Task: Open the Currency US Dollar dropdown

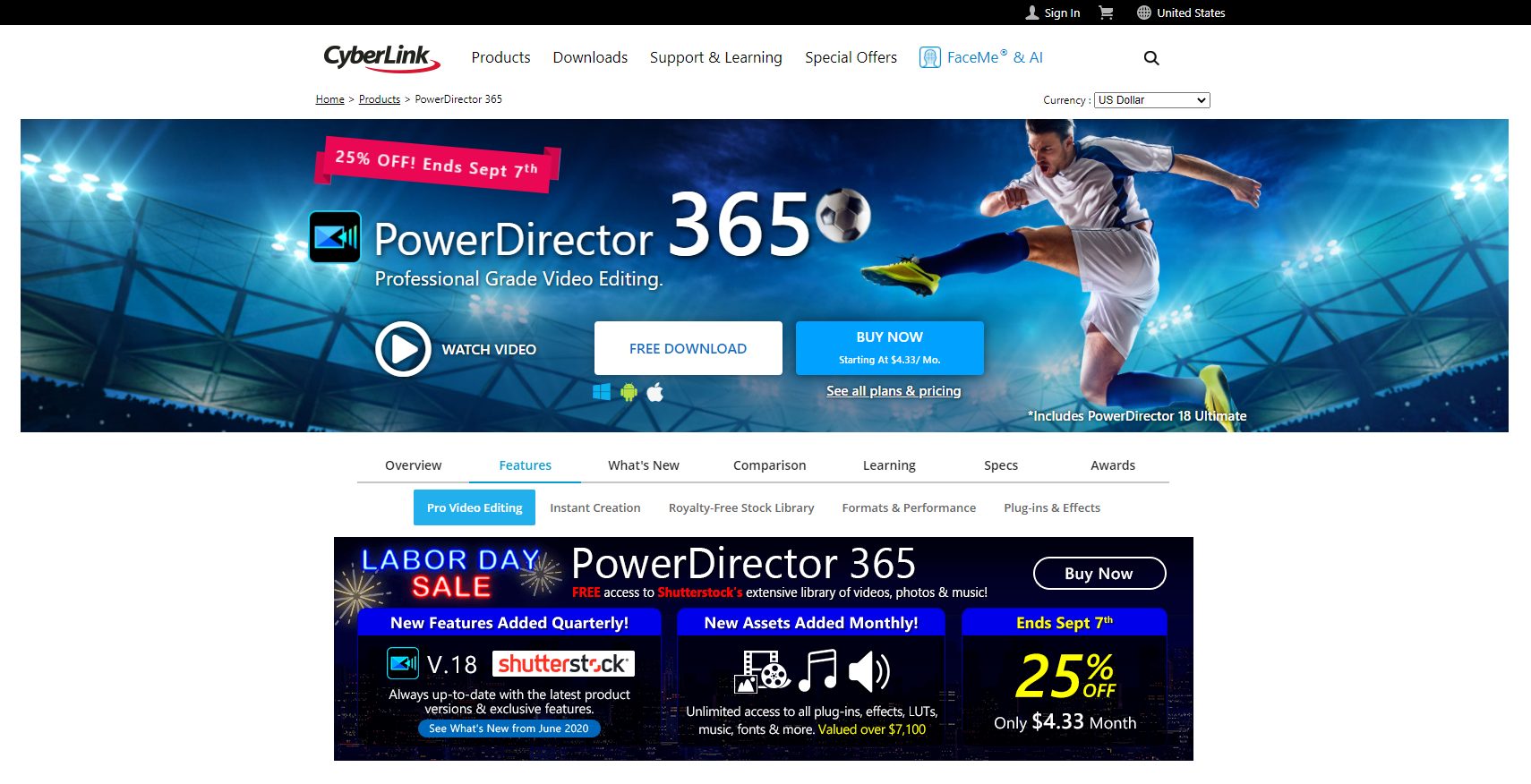Action: (x=1151, y=100)
